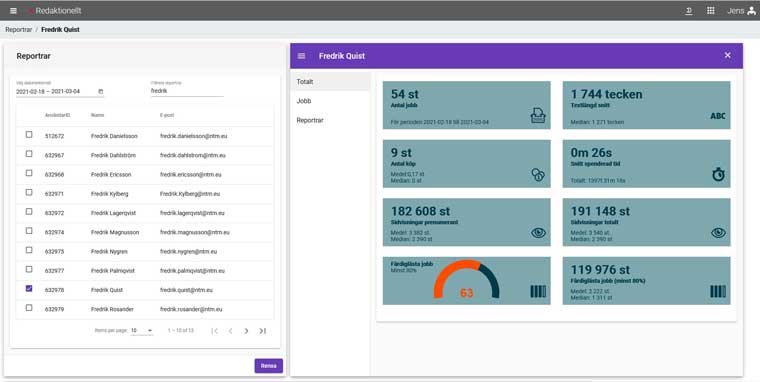This screenshot has width=760, height=382.
Task: Go to last page of reporter list
Action: point(262,331)
